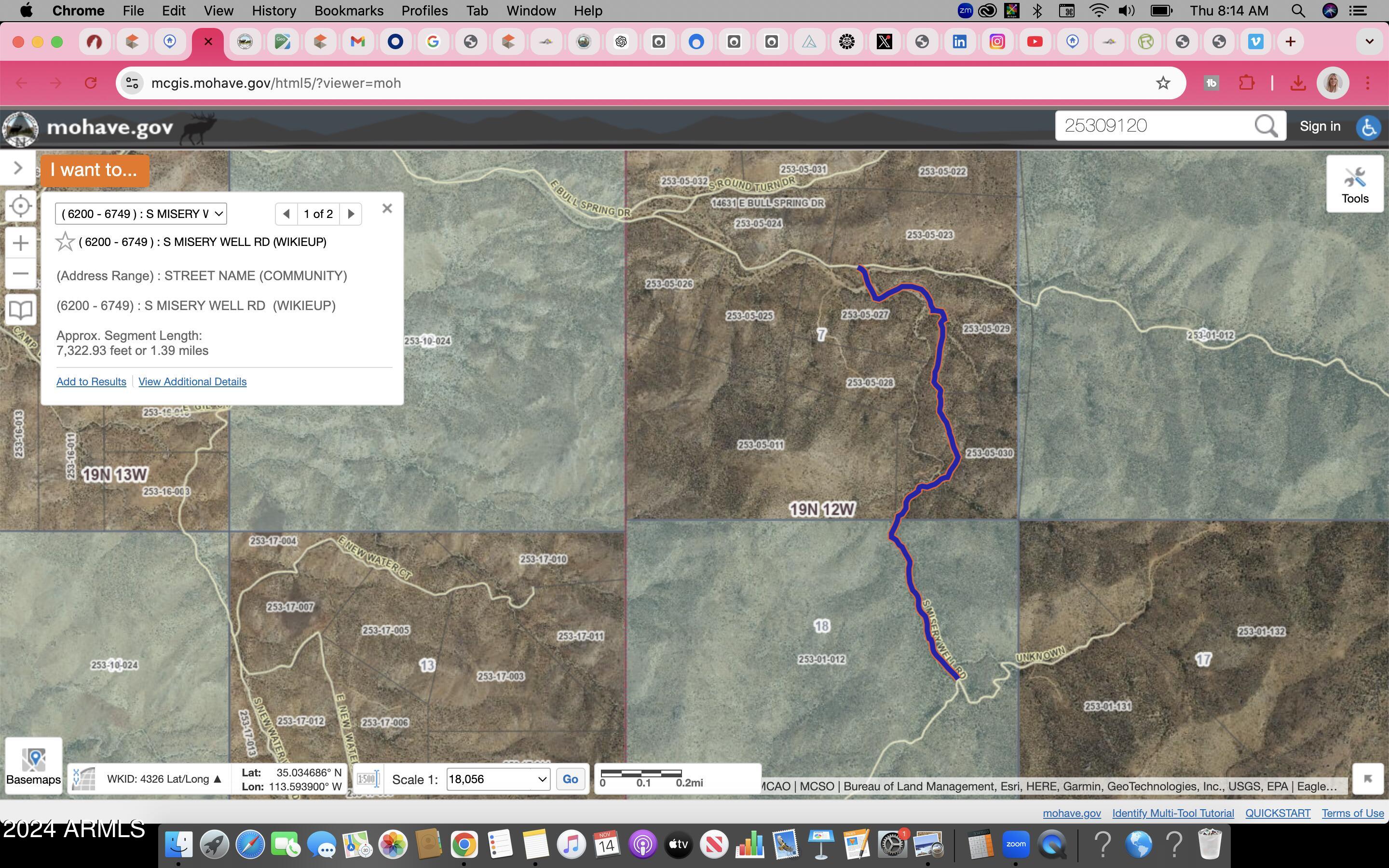Image resolution: width=1389 pixels, height=868 pixels.
Task: Open the Basemaps selector
Action: 33,765
